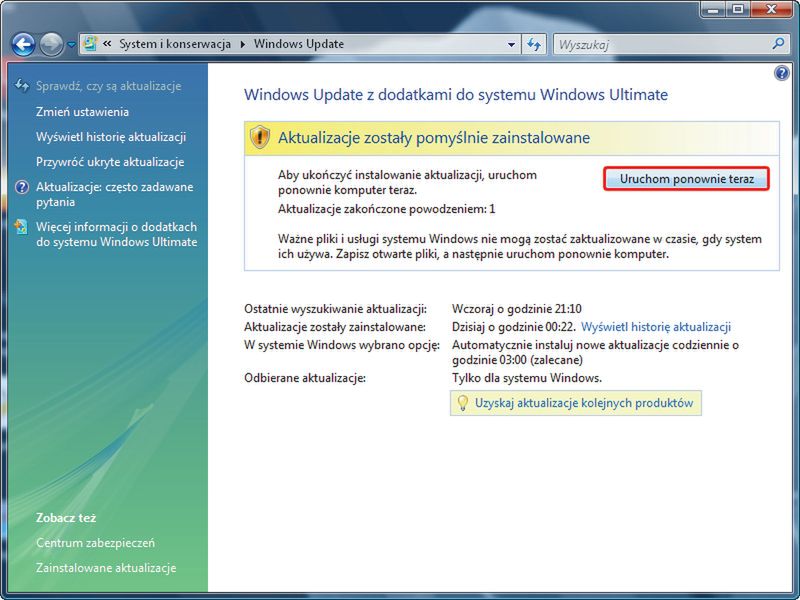Viewport: 800px width, 600px height.
Task: Maximize the Windows Update window
Action: [x=739, y=10]
